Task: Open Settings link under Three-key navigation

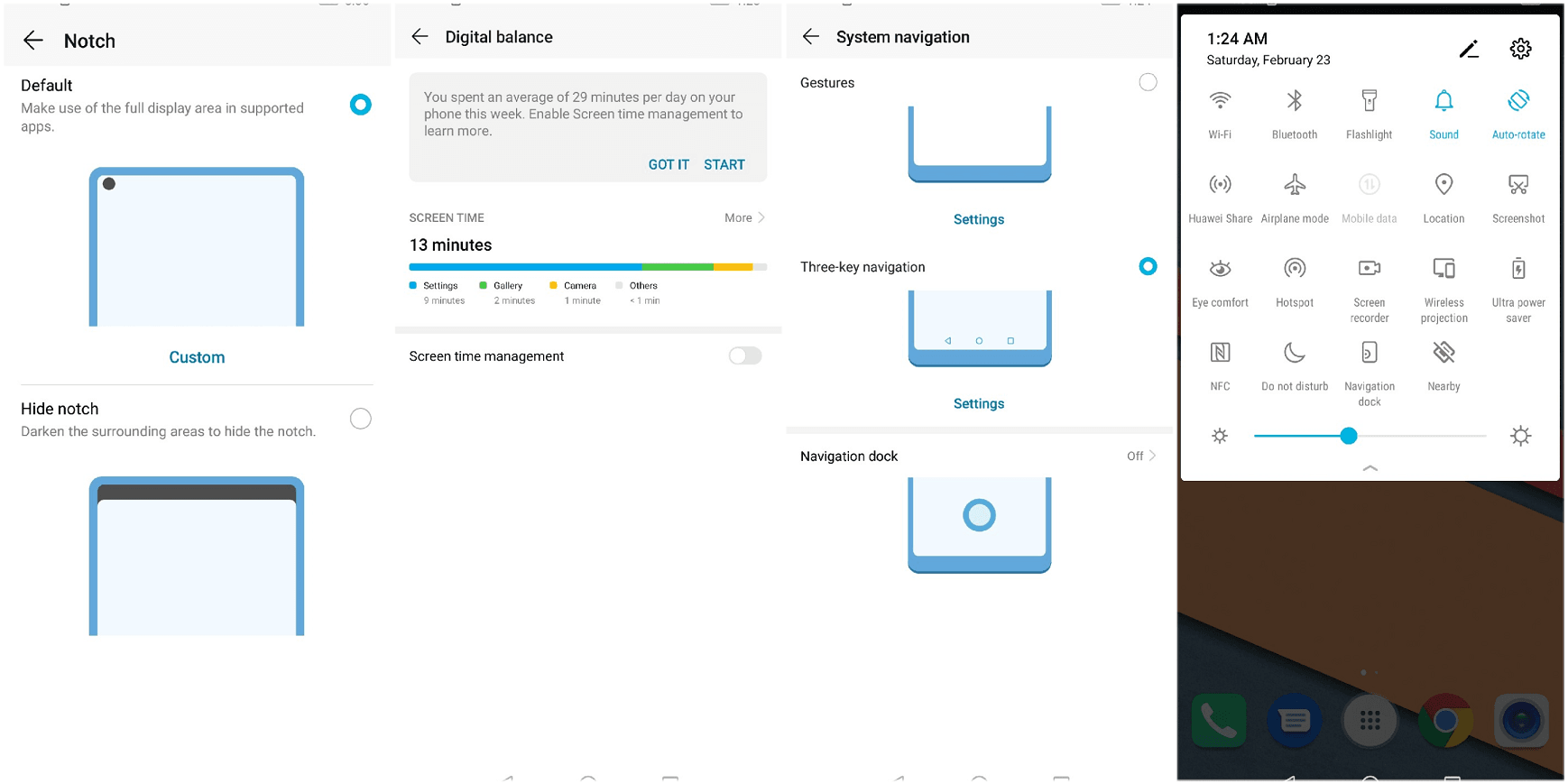Action: click(x=978, y=403)
